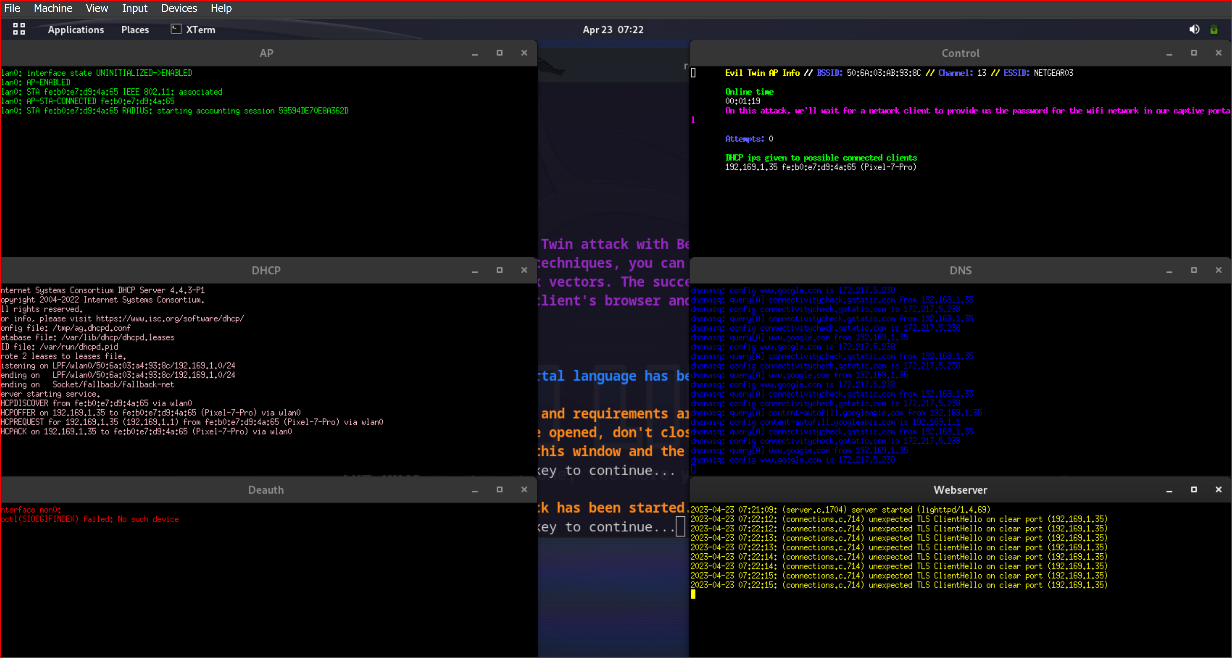The width and height of the screenshot is (1232, 658).
Task: Click the 'AP-ENABLED' line in AP window
Action: 36,82
